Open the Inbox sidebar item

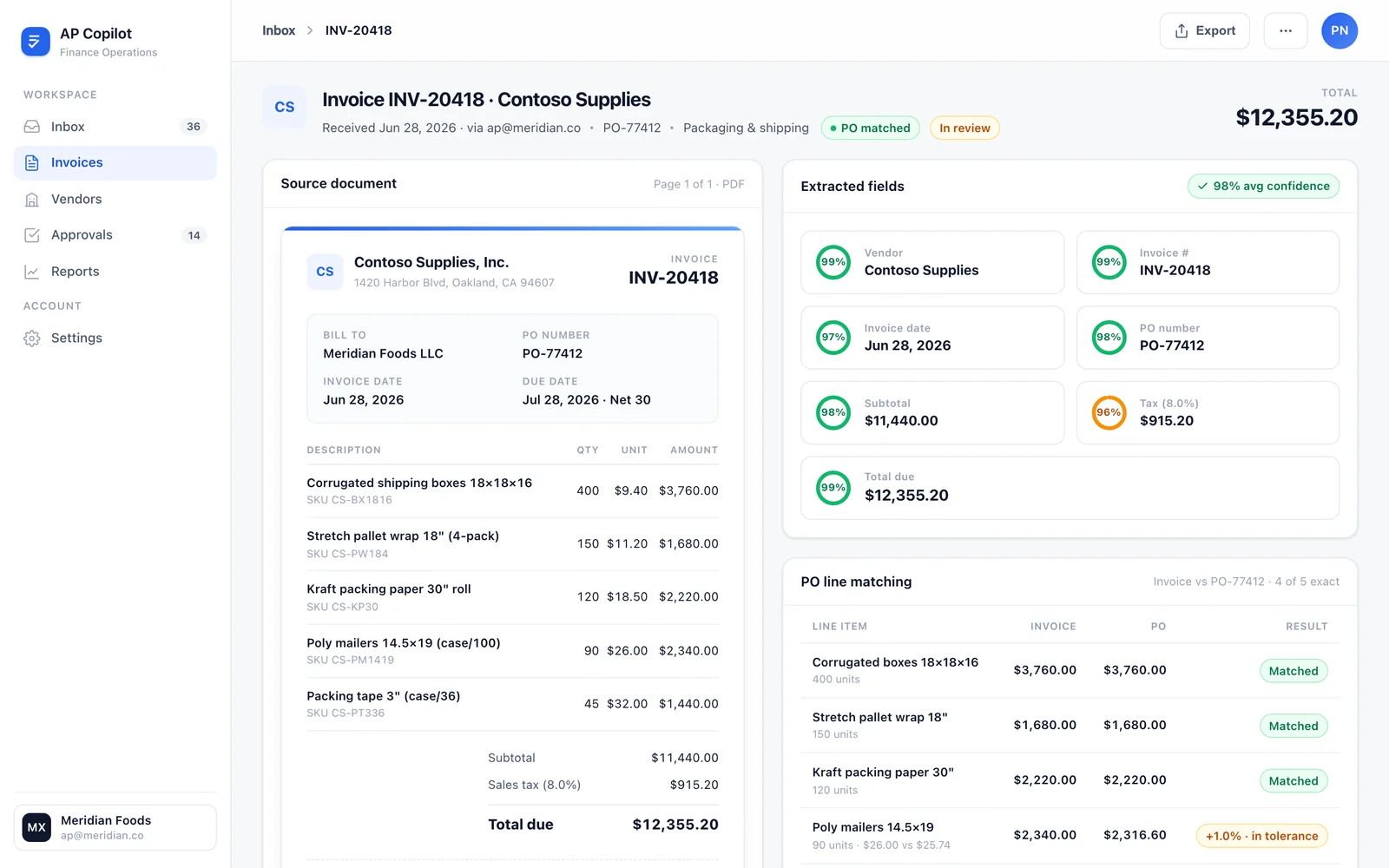coord(115,127)
